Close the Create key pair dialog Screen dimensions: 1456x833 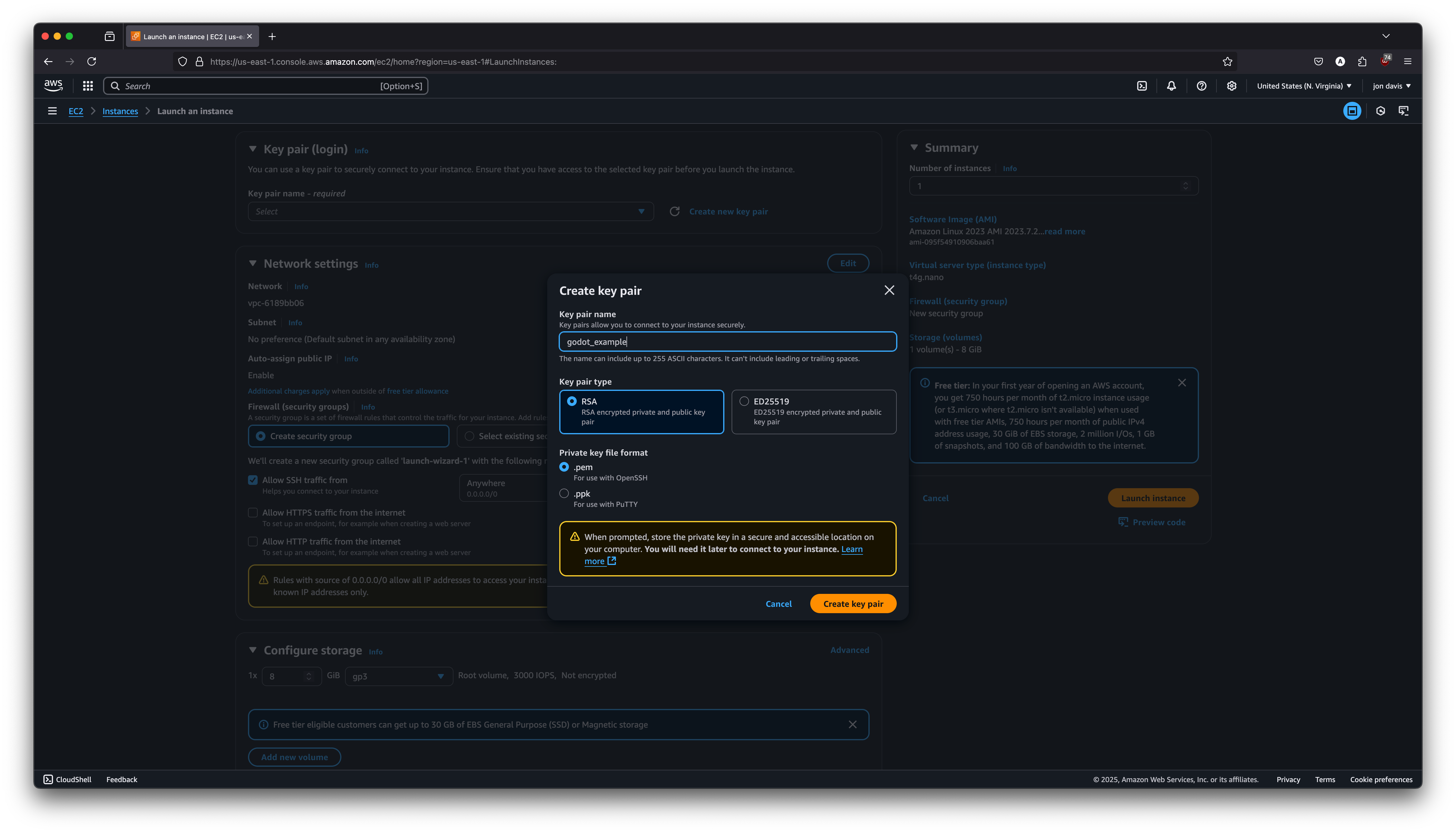point(889,291)
